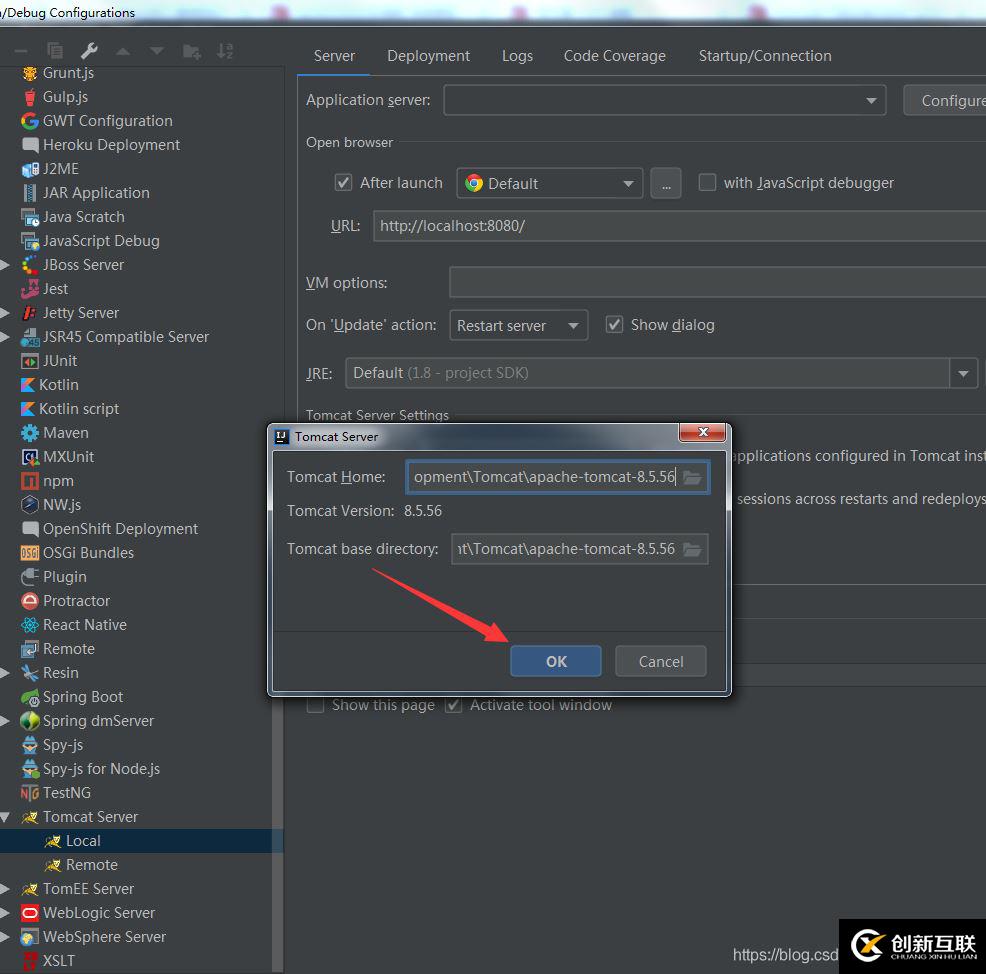Image resolution: width=986 pixels, height=974 pixels.
Task: Click the URL input field
Action: click(679, 226)
